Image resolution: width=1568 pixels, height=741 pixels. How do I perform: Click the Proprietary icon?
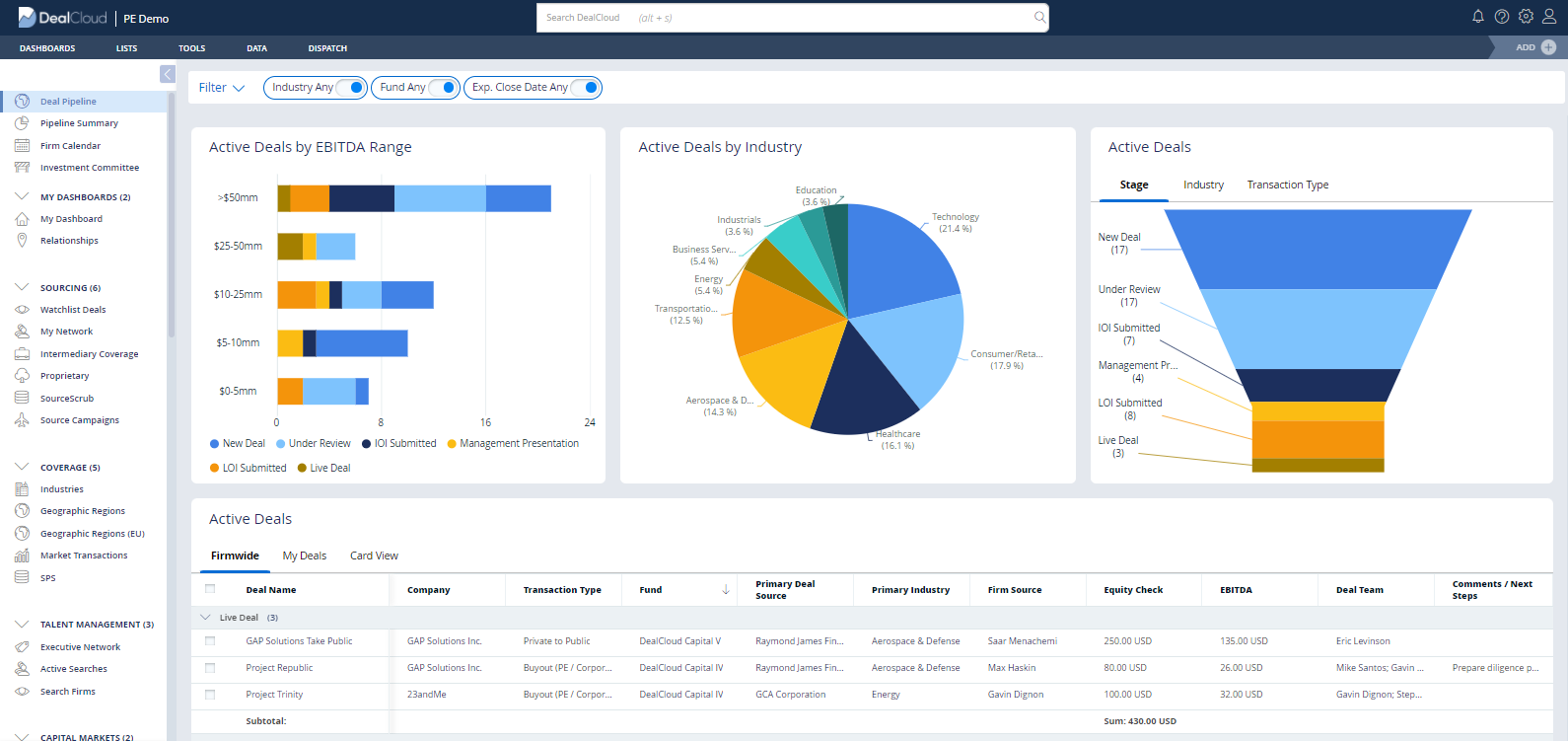point(22,376)
